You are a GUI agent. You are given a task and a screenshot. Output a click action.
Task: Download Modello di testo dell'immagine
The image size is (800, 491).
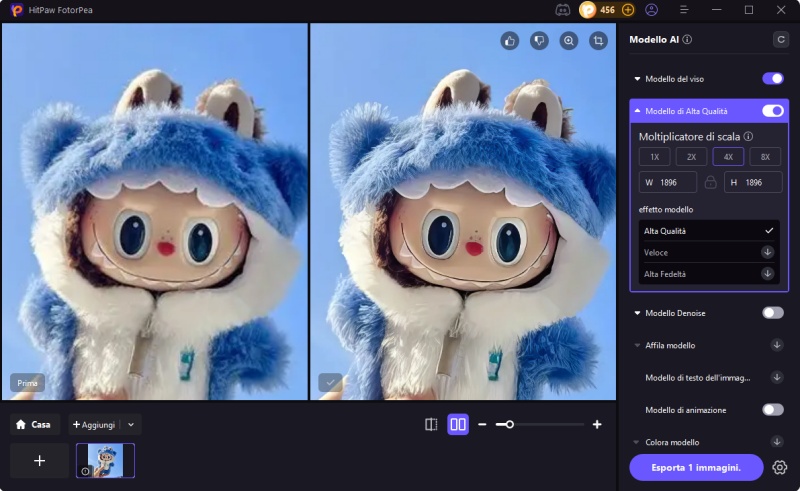[x=777, y=377]
